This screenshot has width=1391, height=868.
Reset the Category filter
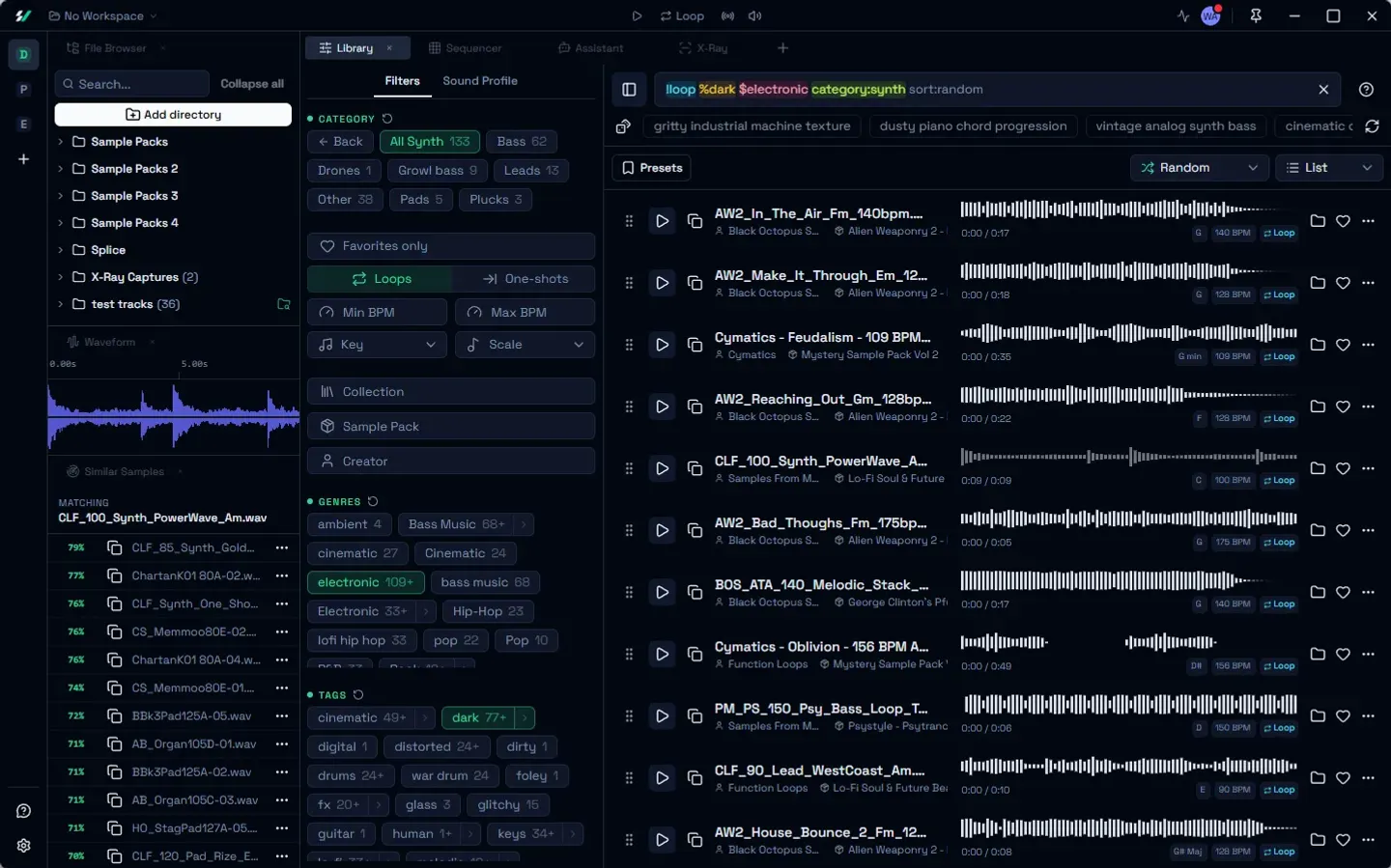click(x=387, y=119)
